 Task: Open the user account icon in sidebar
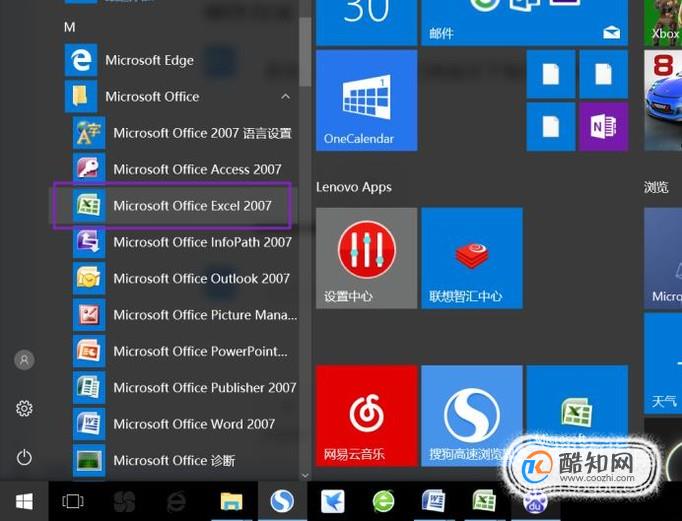tap(24, 360)
